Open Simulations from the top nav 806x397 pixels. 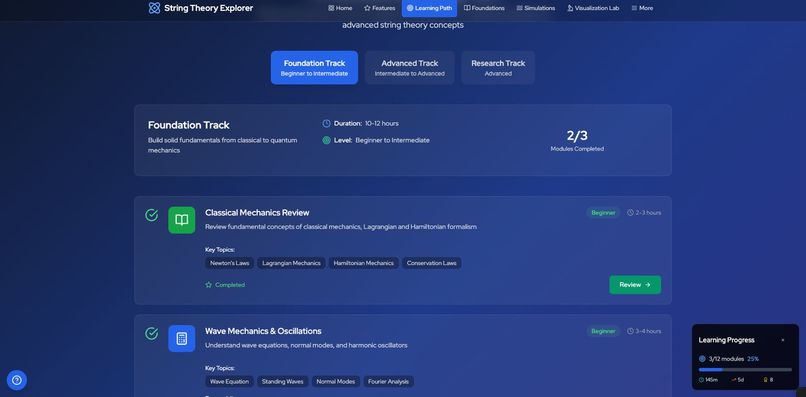point(536,8)
